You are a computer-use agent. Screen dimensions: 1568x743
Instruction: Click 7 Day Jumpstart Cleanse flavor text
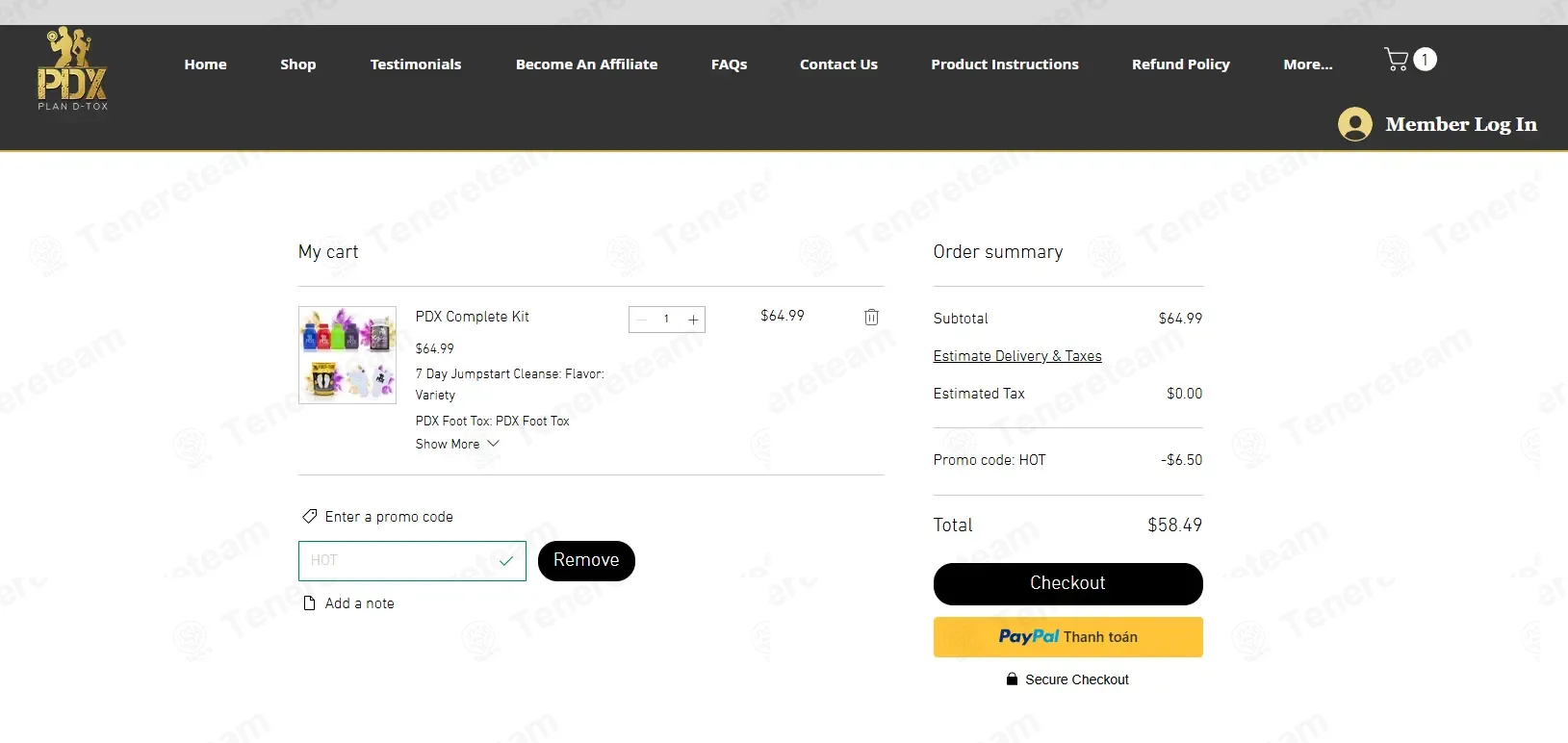(510, 384)
